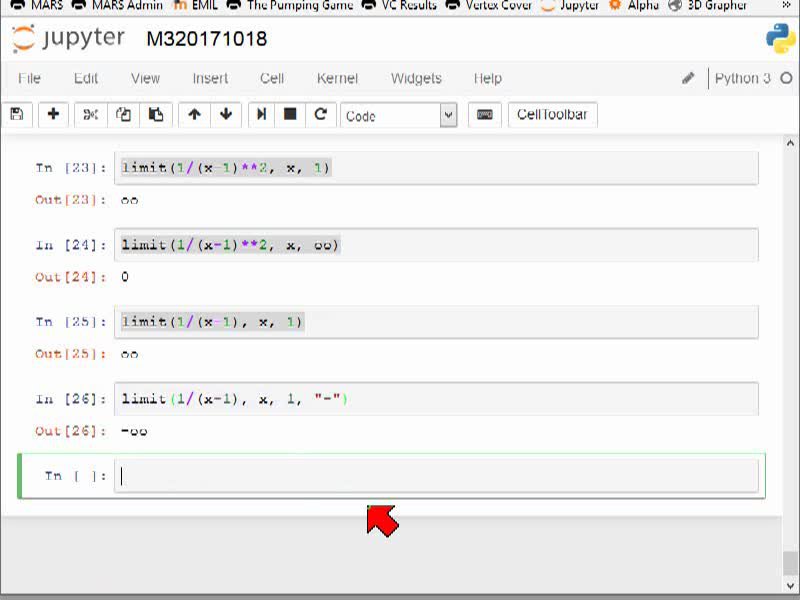Click the CellToolbar button

coord(553,115)
